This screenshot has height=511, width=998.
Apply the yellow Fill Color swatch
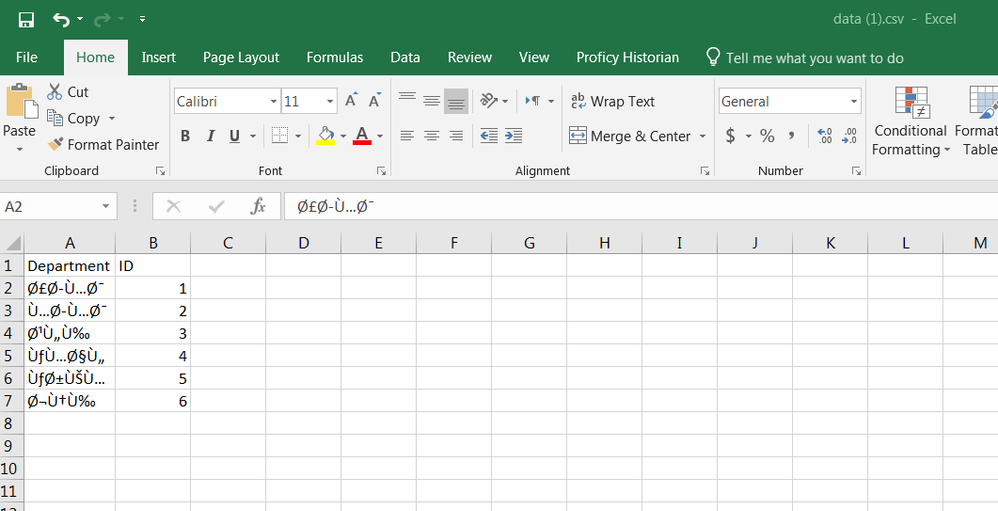pos(325,136)
